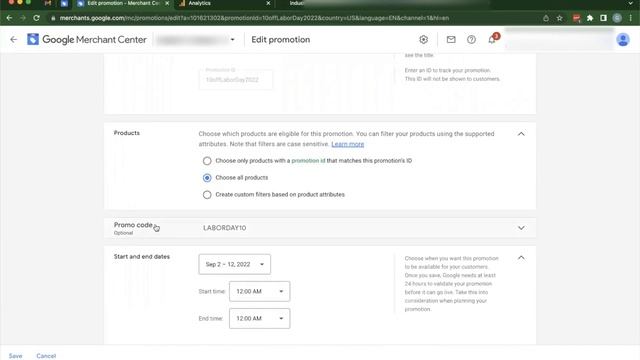Open the Chrome three-dot menu

tap(631, 18)
